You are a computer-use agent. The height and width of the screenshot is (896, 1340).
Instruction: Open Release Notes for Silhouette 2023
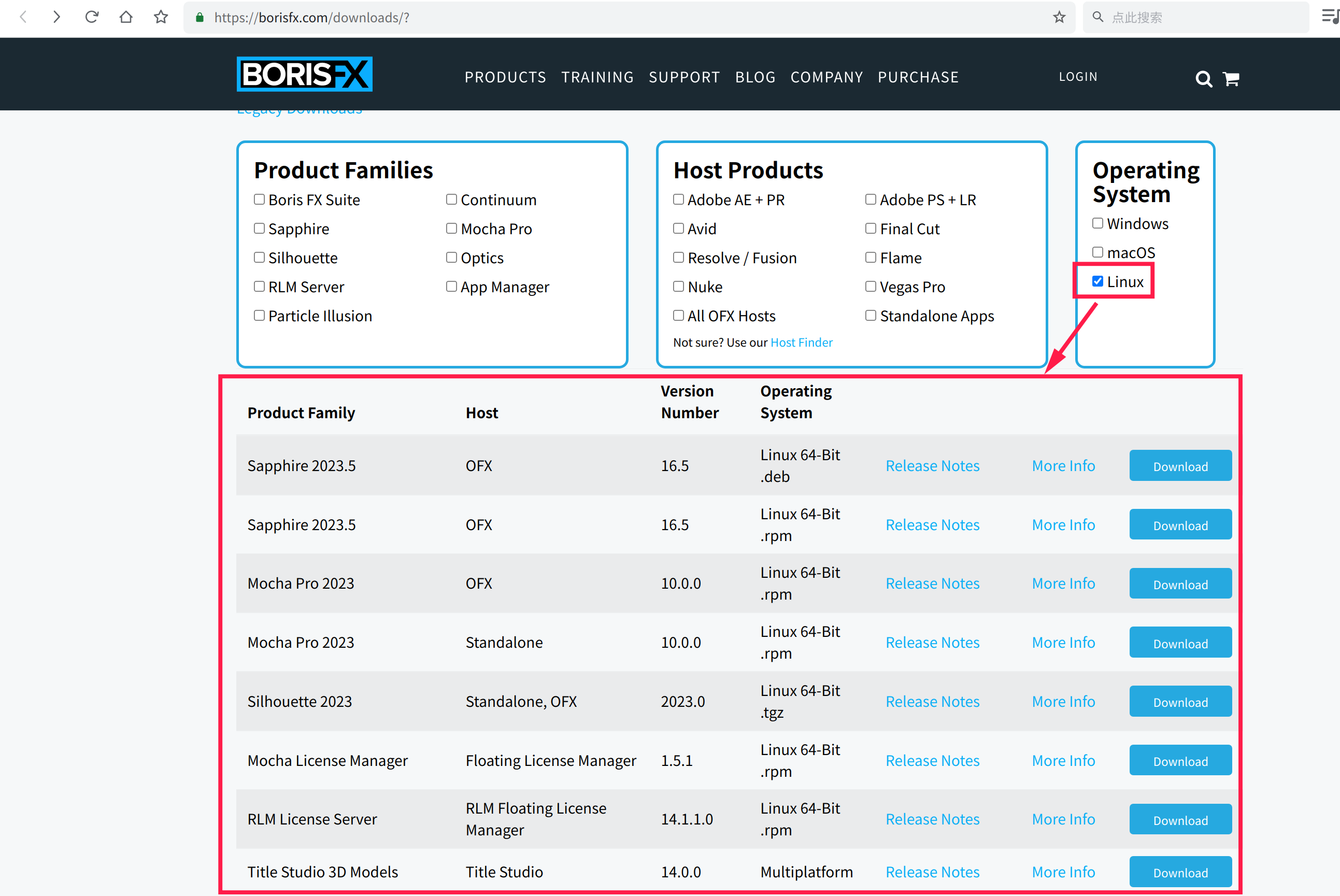point(932,701)
